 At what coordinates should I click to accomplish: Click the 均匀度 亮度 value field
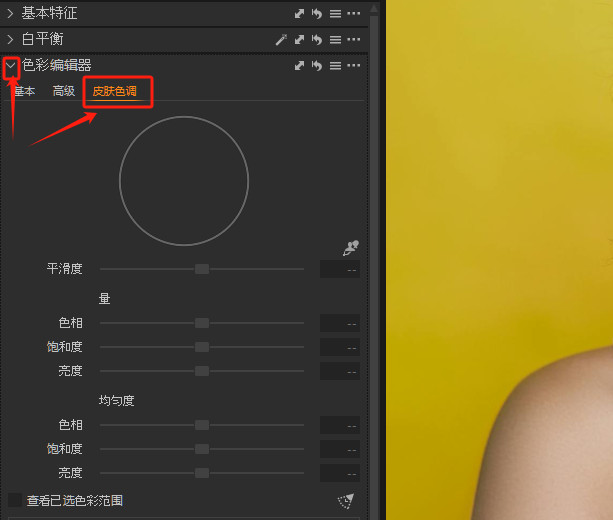point(340,473)
